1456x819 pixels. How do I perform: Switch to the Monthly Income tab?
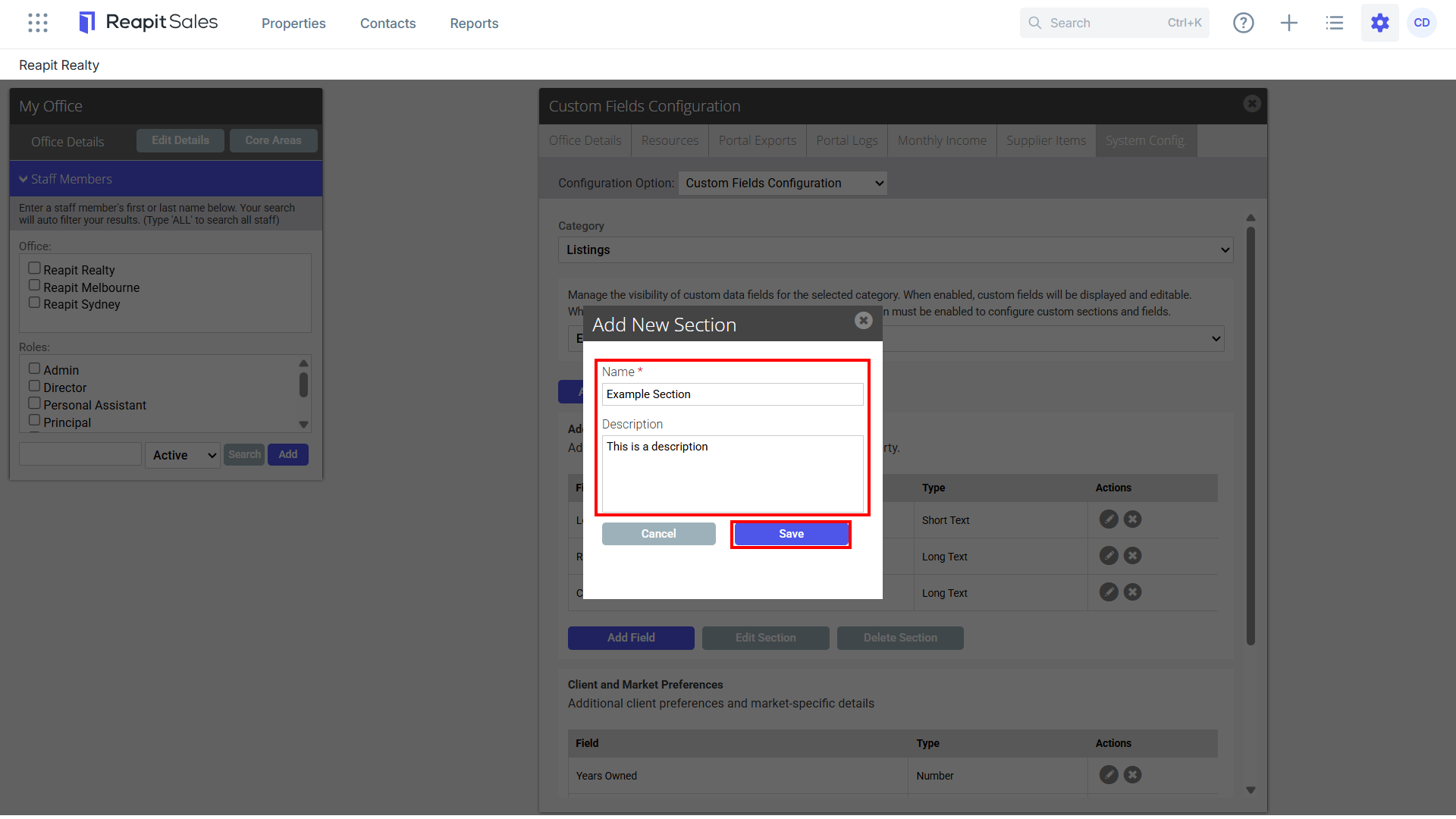(942, 141)
